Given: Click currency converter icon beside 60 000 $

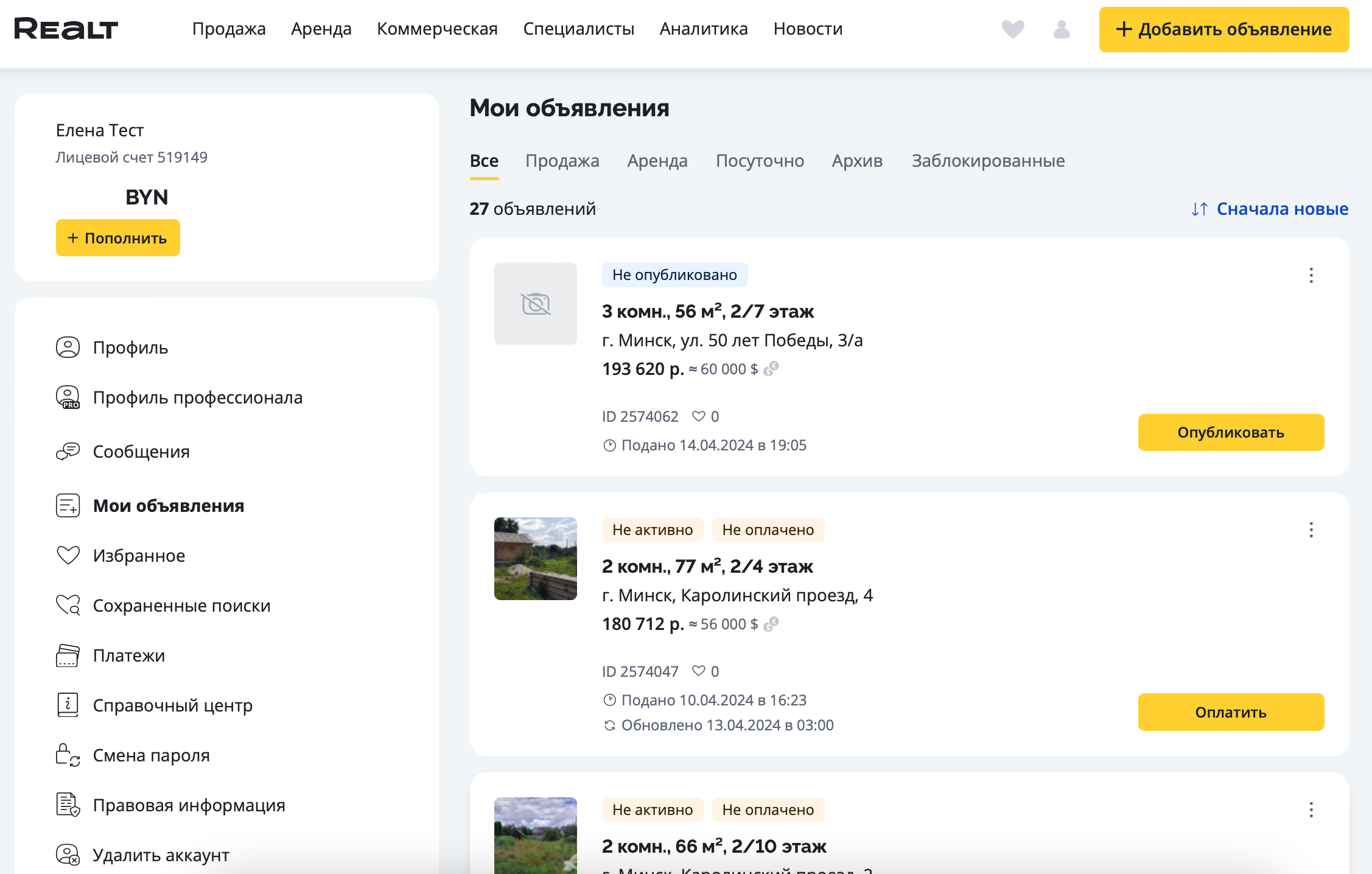Looking at the screenshot, I should click(x=771, y=369).
